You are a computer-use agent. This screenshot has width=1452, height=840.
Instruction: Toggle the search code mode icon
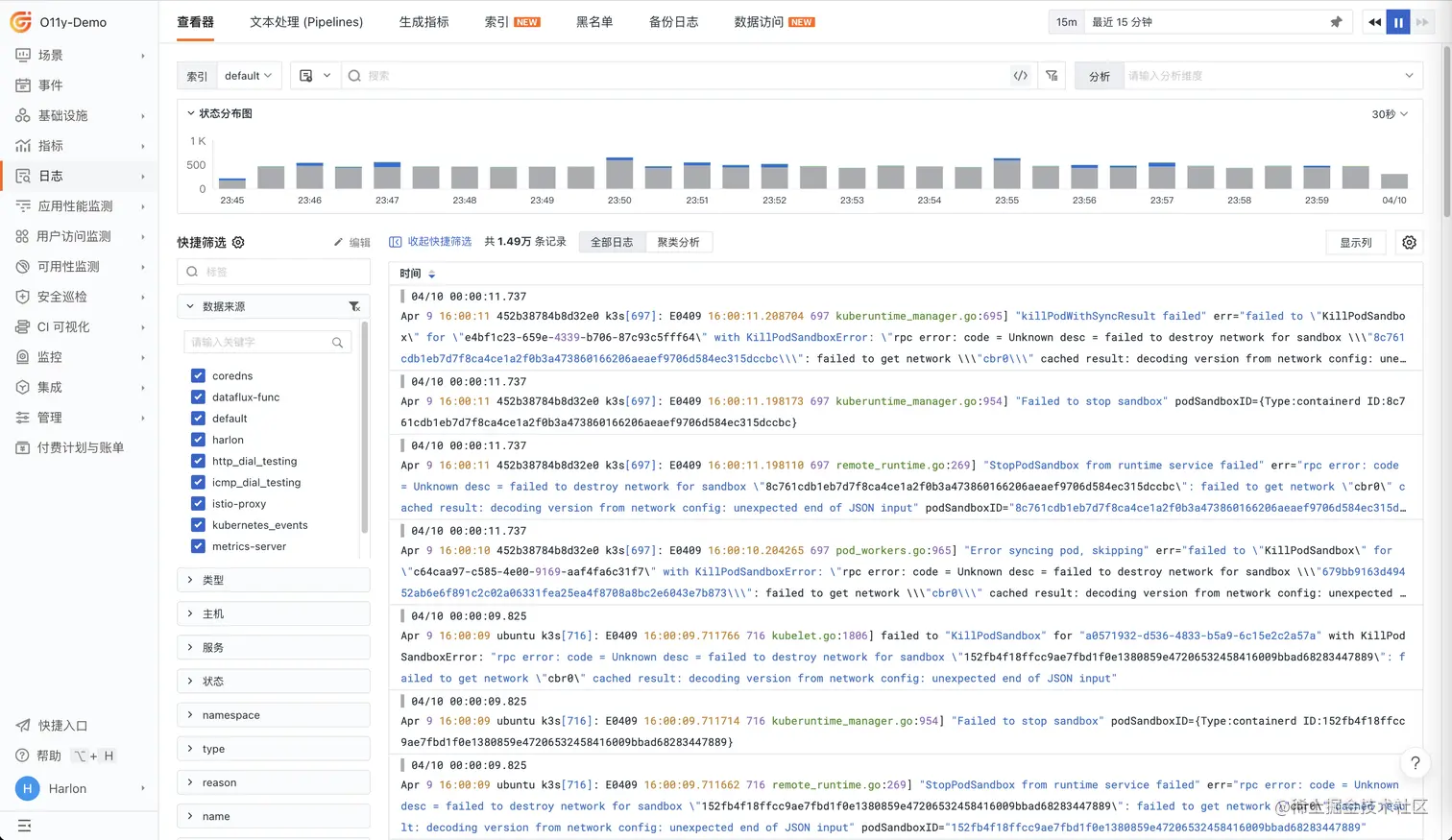[x=1021, y=76]
